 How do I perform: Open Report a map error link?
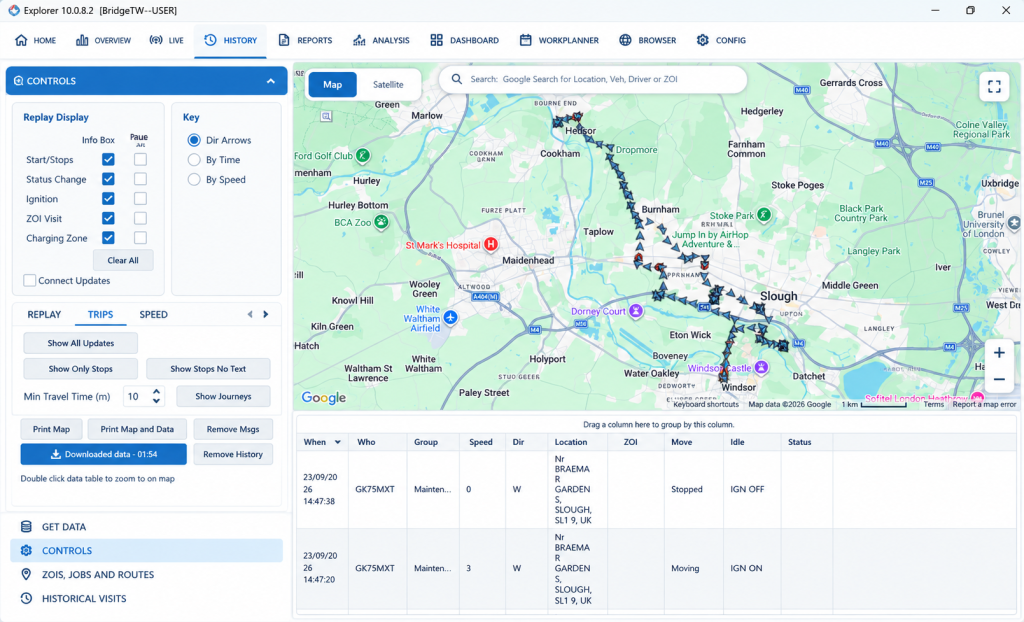click(x=984, y=404)
